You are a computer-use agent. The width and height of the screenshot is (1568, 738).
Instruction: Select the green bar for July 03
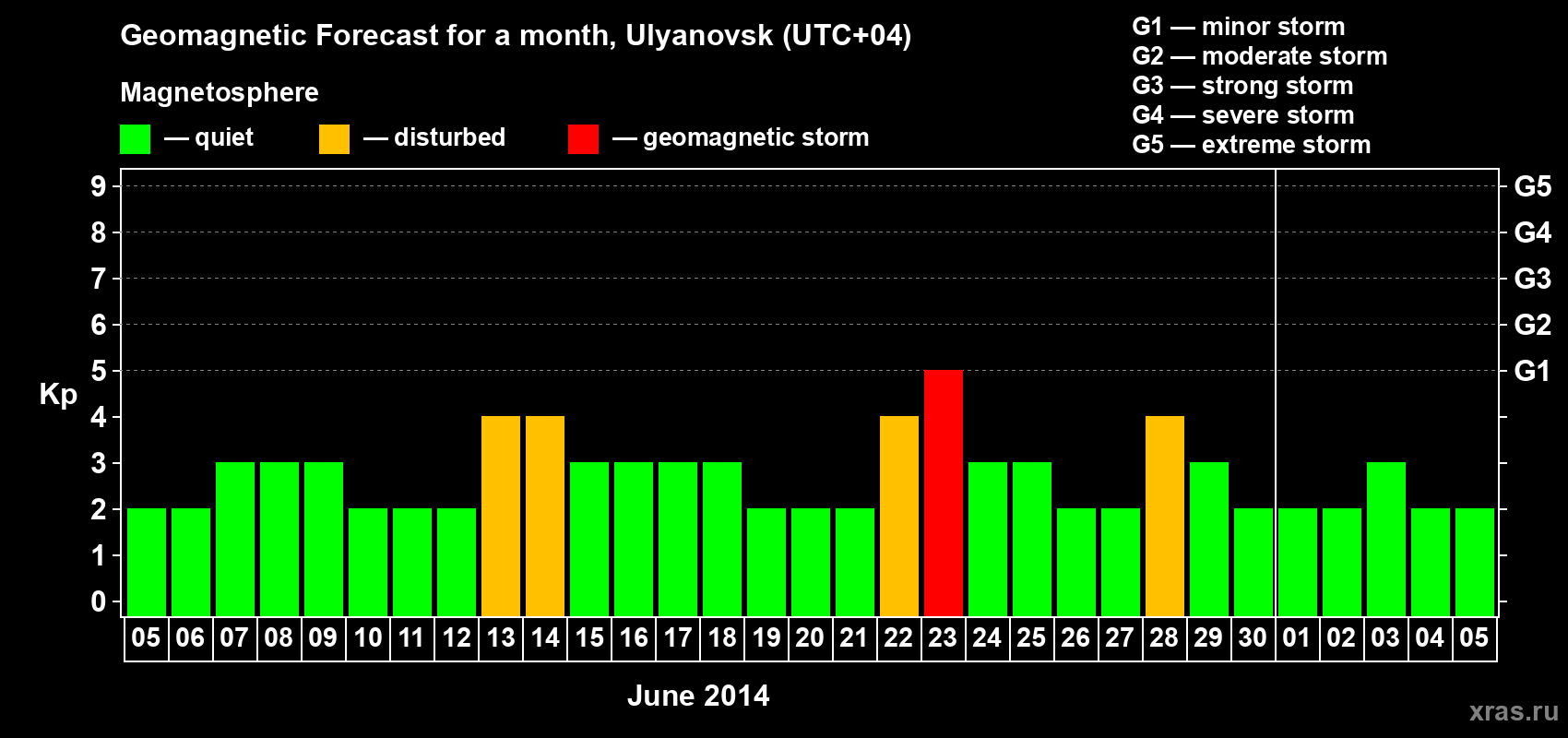tap(1386, 539)
